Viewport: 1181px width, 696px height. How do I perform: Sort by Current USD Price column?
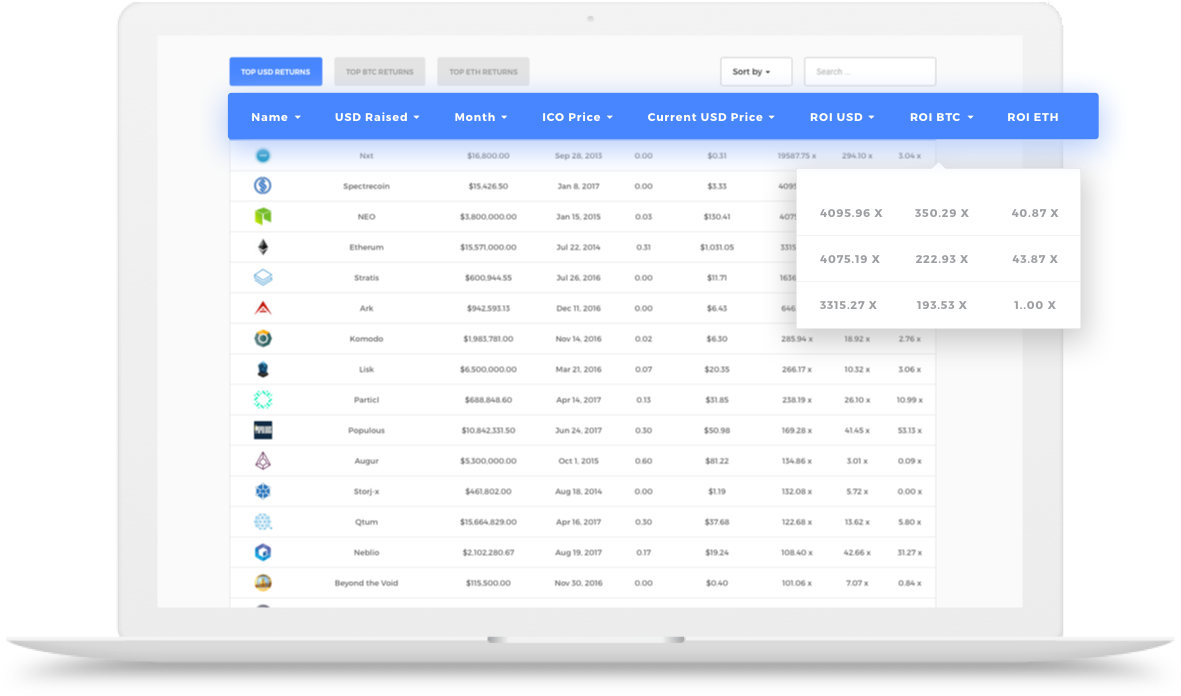(x=710, y=117)
